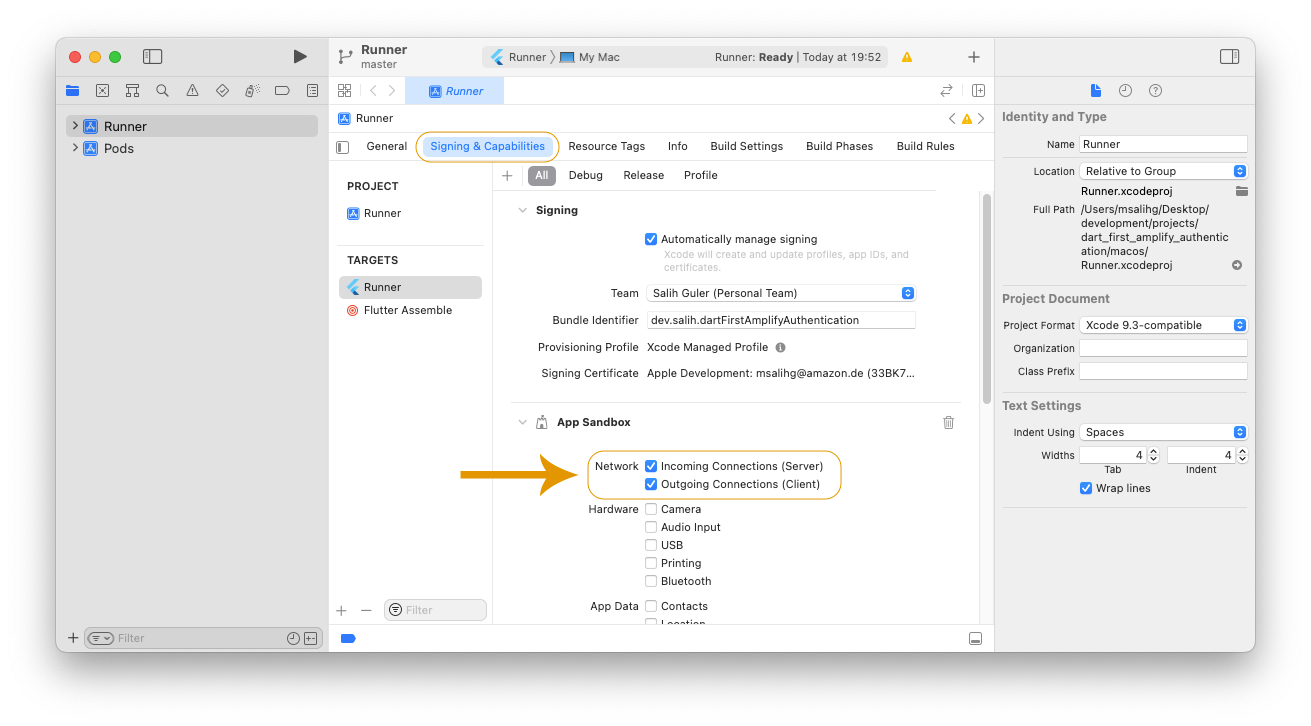Image resolution: width=1311 pixels, height=726 pixels.
Task: Show the History inspector
Action: click(1125, 90)
